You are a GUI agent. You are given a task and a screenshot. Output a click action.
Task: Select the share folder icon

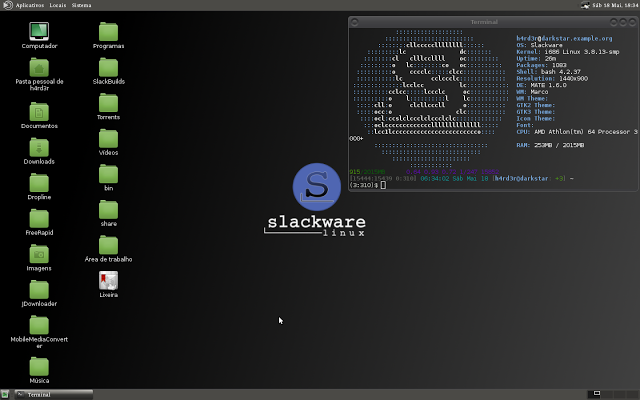tap(109, 210)
